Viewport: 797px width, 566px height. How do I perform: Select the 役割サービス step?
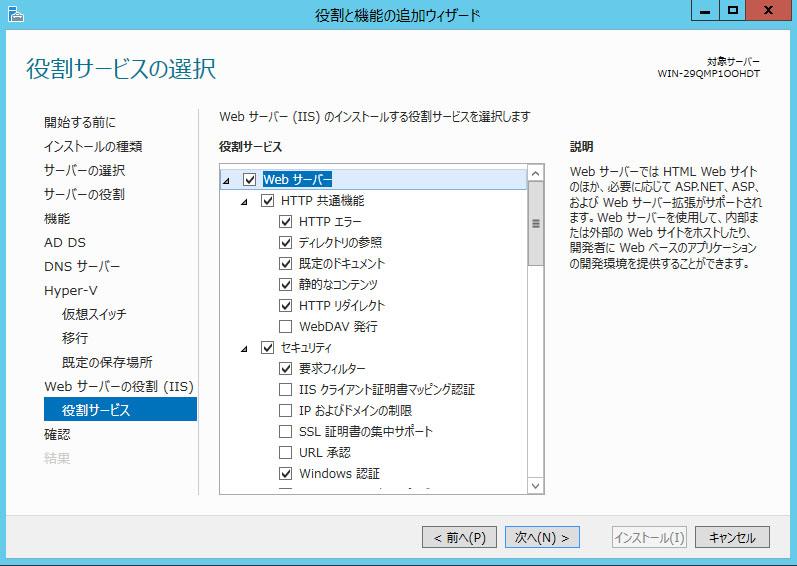point(120,410)
